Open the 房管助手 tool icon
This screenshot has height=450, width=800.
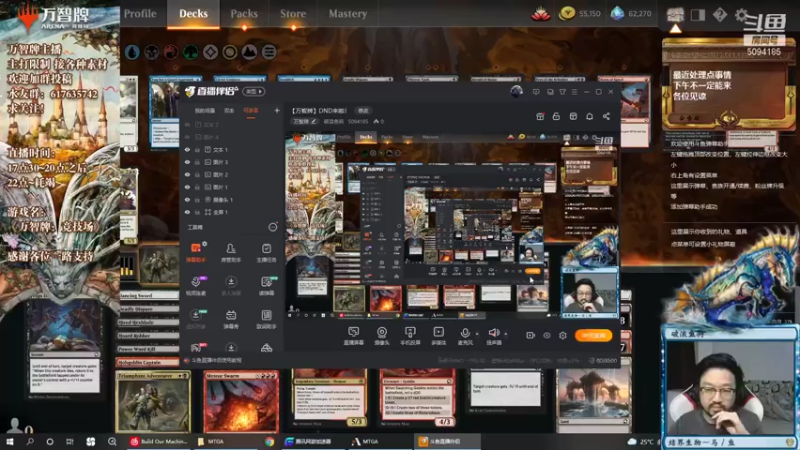coord(231,252)
